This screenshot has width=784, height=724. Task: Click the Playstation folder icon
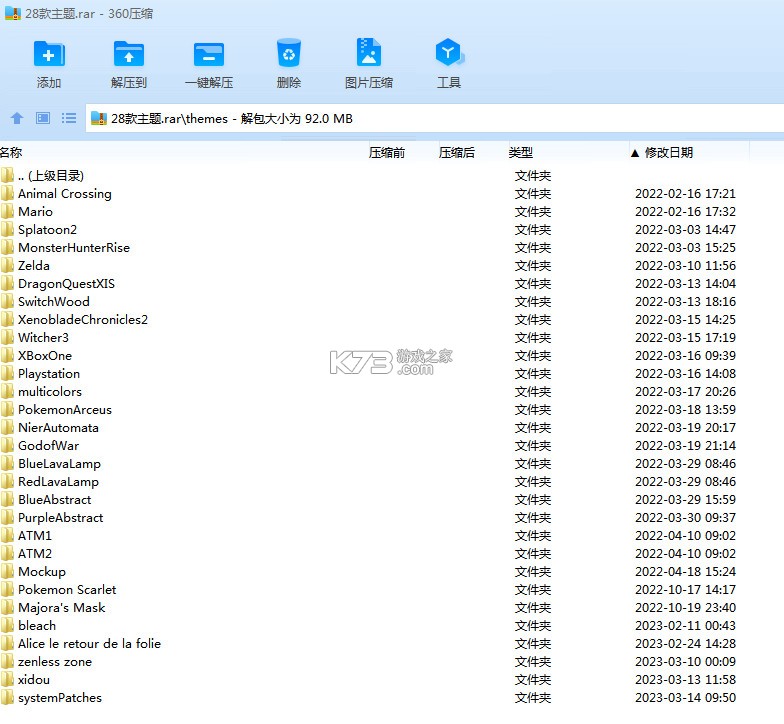(8, 374)
